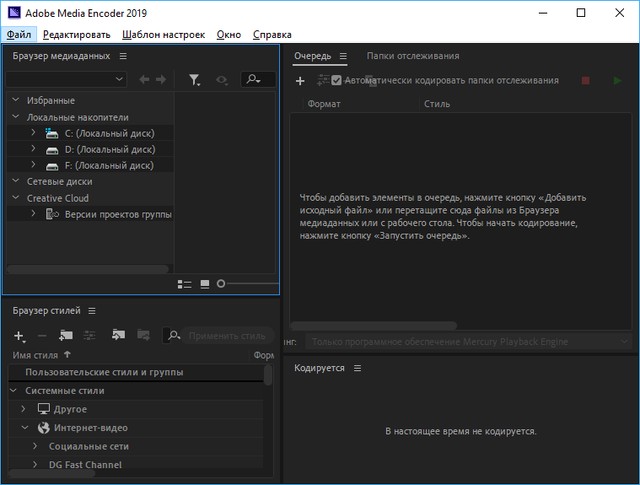The height and width of the screenshot is (485, 640).
Task: Click the import presets icon
Action: pos(118,336)
